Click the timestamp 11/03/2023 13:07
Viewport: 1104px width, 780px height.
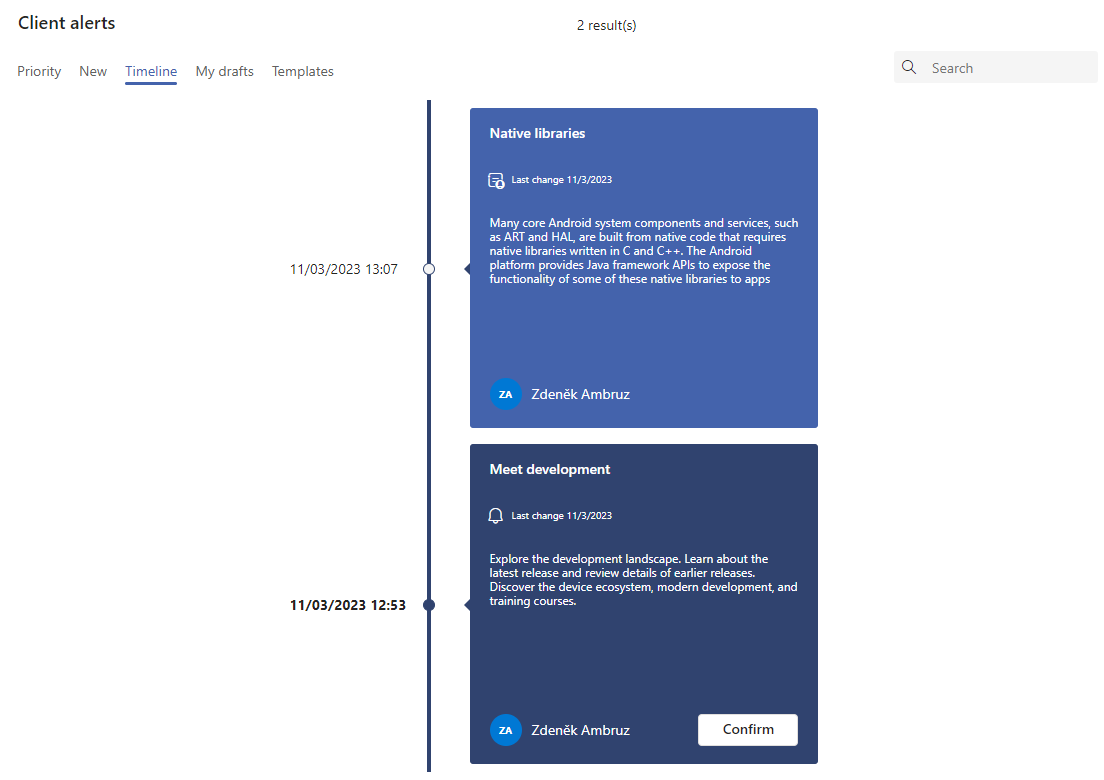coord(344,269)
